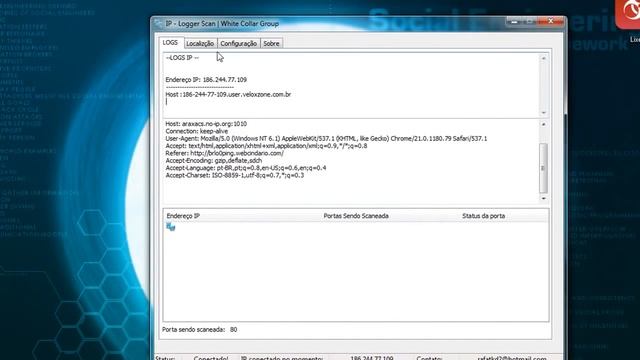
Task: Click the down arrow of the headers scrollbar
Action: click(543, 198)
